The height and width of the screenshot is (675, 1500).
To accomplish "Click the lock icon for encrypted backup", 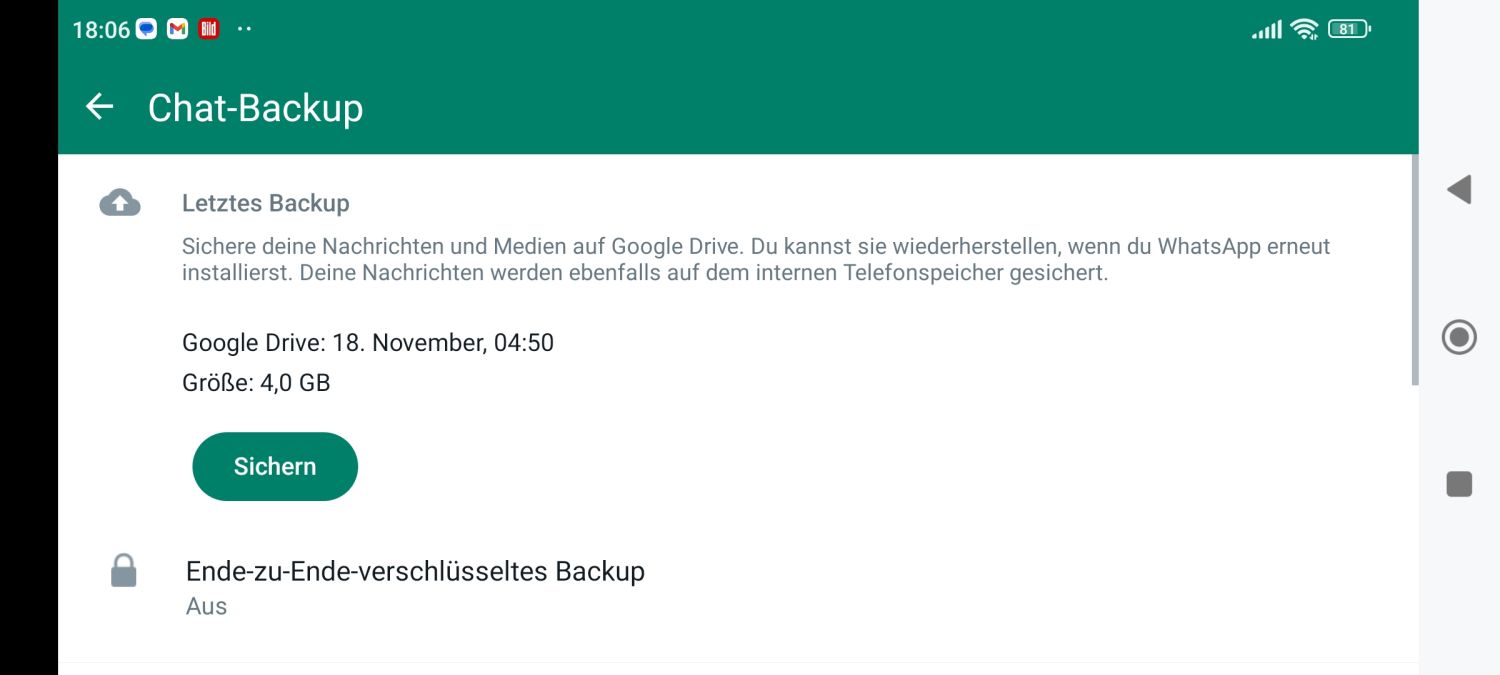I will click(123, 571).
